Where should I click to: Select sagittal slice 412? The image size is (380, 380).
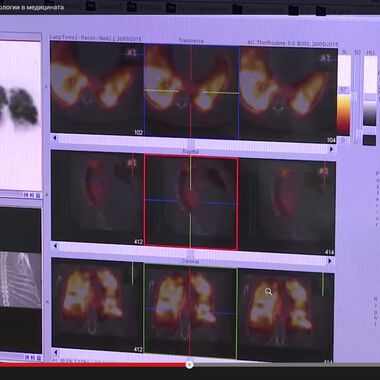click(x=97, y=198)
